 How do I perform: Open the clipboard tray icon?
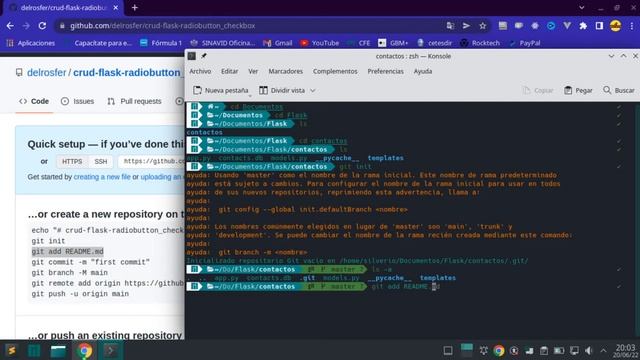tap(544, 351)
